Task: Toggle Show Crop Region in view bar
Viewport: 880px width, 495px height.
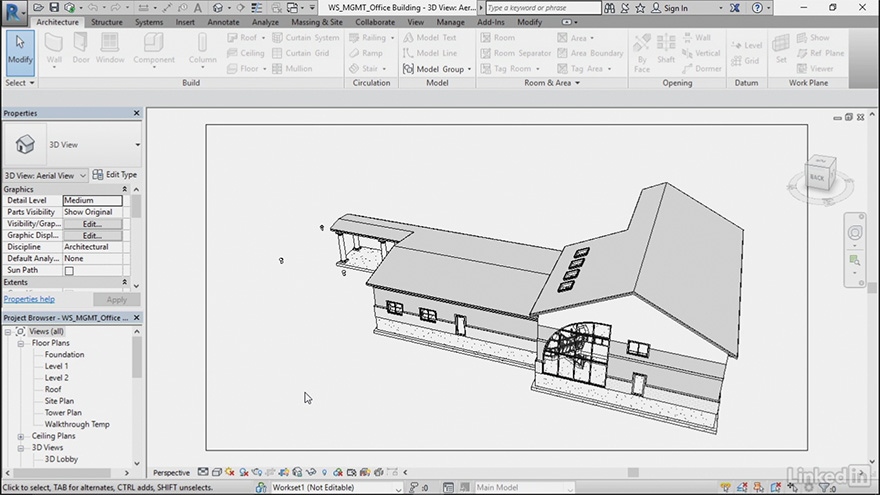Action: coord(284,473)
